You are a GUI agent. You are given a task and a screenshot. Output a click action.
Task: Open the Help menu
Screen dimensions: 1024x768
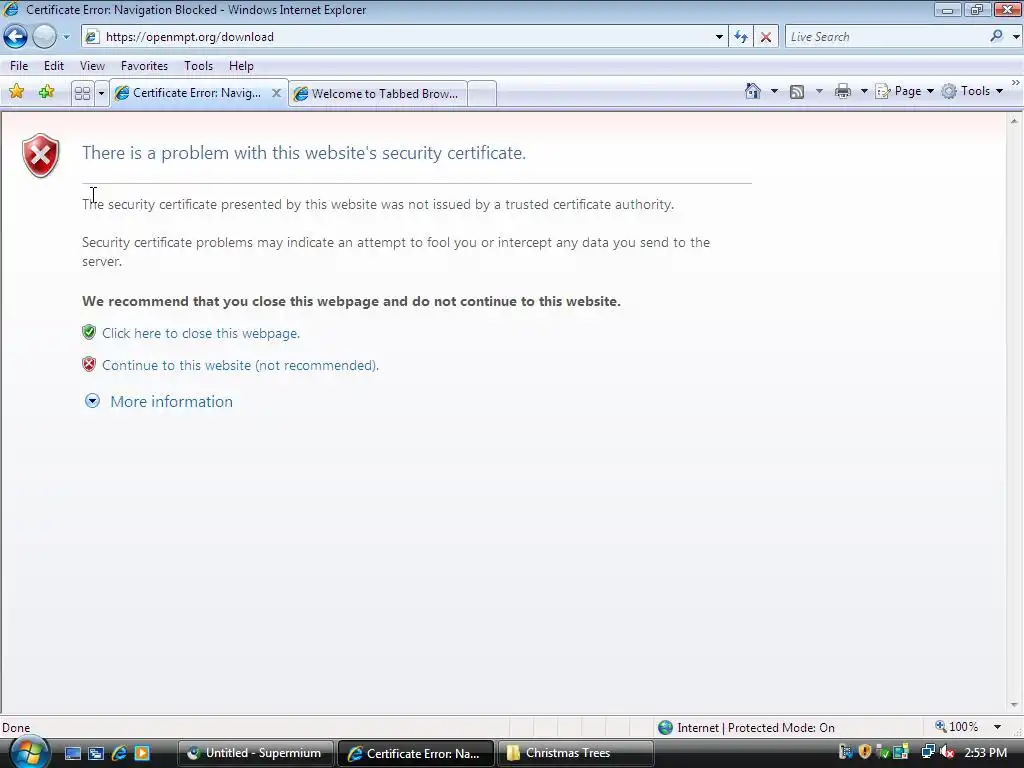pos(241,66)
